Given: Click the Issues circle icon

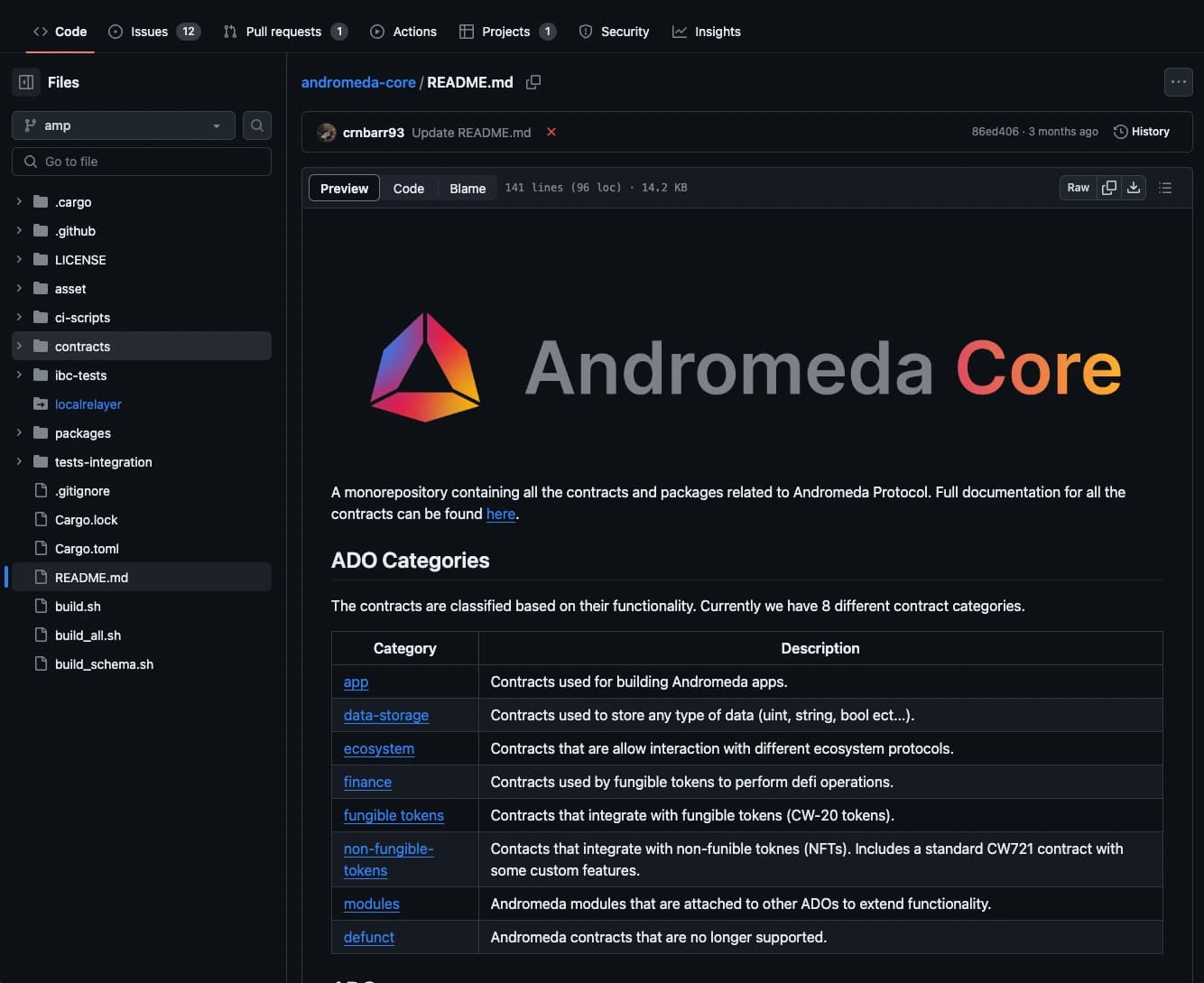Looking at the screenshot, I should 116,32.
